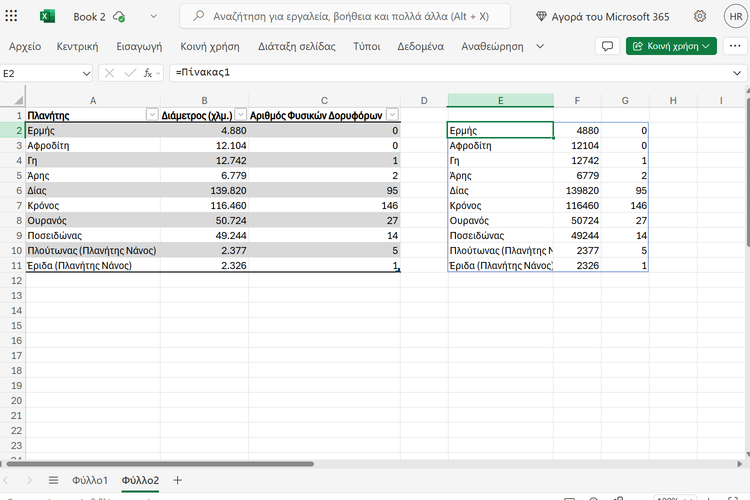Click the green Κοινή χρήση button
The width and height of the screenshot is (750, 500).
pyautogui.click(x=671, y=46)
